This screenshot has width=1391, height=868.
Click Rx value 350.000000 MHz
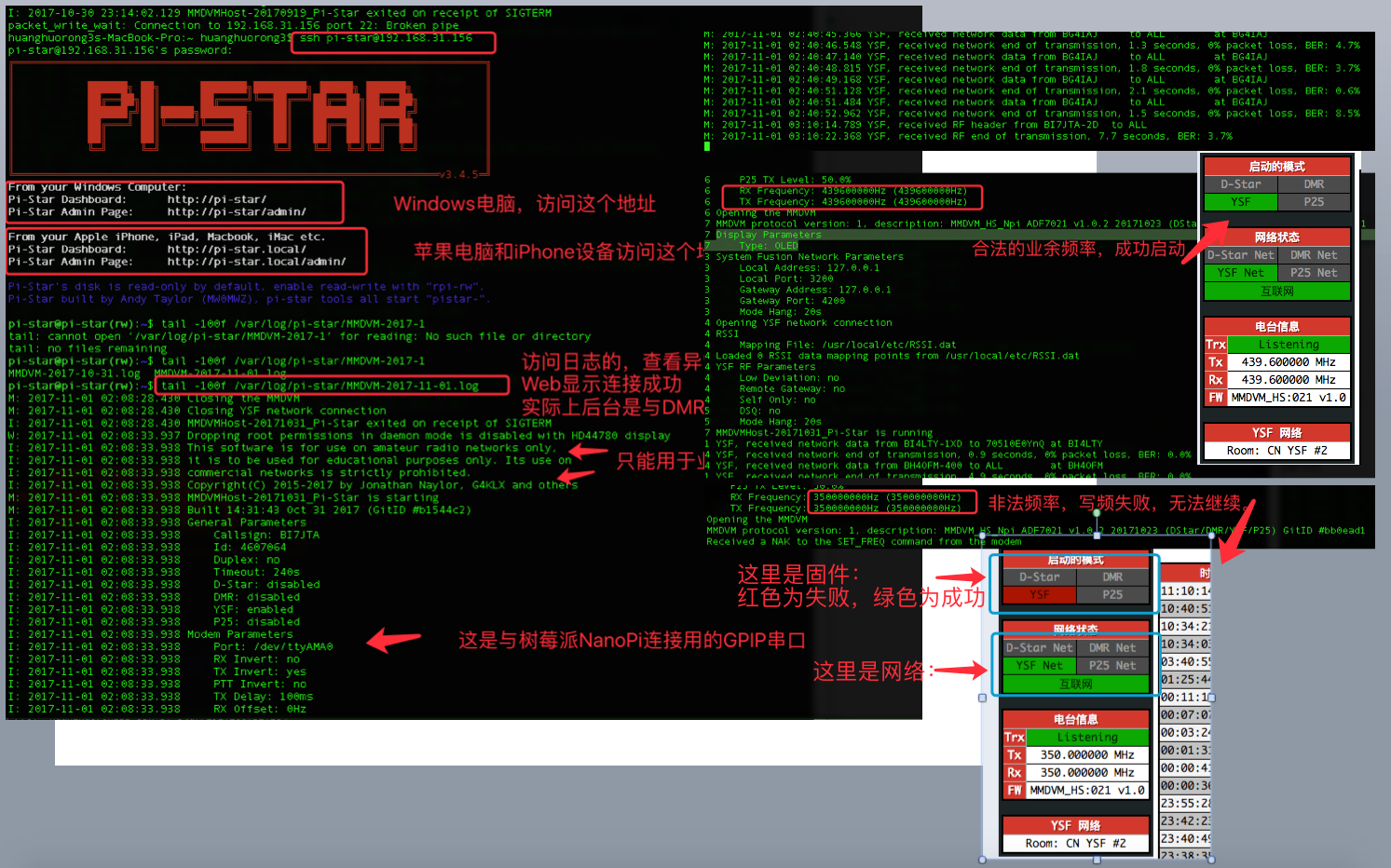[x=1087, y=773]
